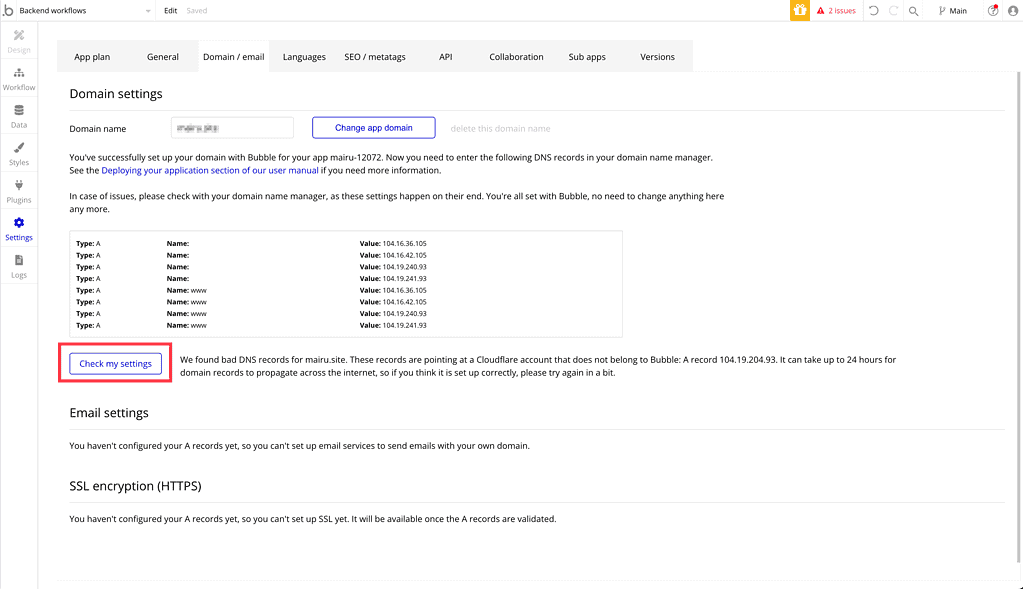The image size is (1023, 589).
Task: Open the Edit menu
Action: (x=170, y=11)
